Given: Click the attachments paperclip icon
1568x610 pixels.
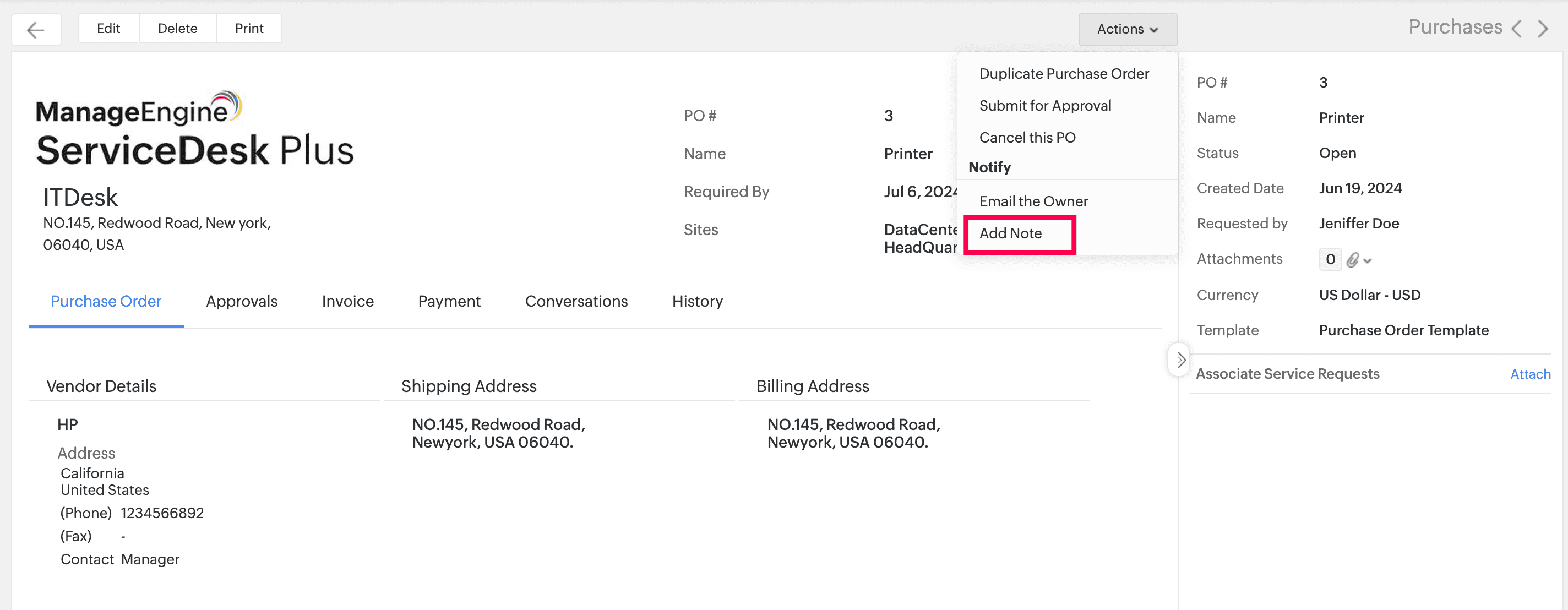Looking at the screenshot, I should click(1352, 260).
